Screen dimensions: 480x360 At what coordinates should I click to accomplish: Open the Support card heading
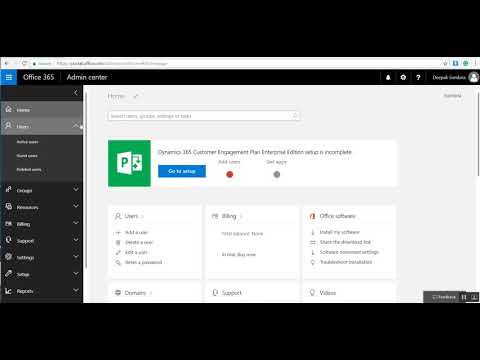click(x=232, y=293)
